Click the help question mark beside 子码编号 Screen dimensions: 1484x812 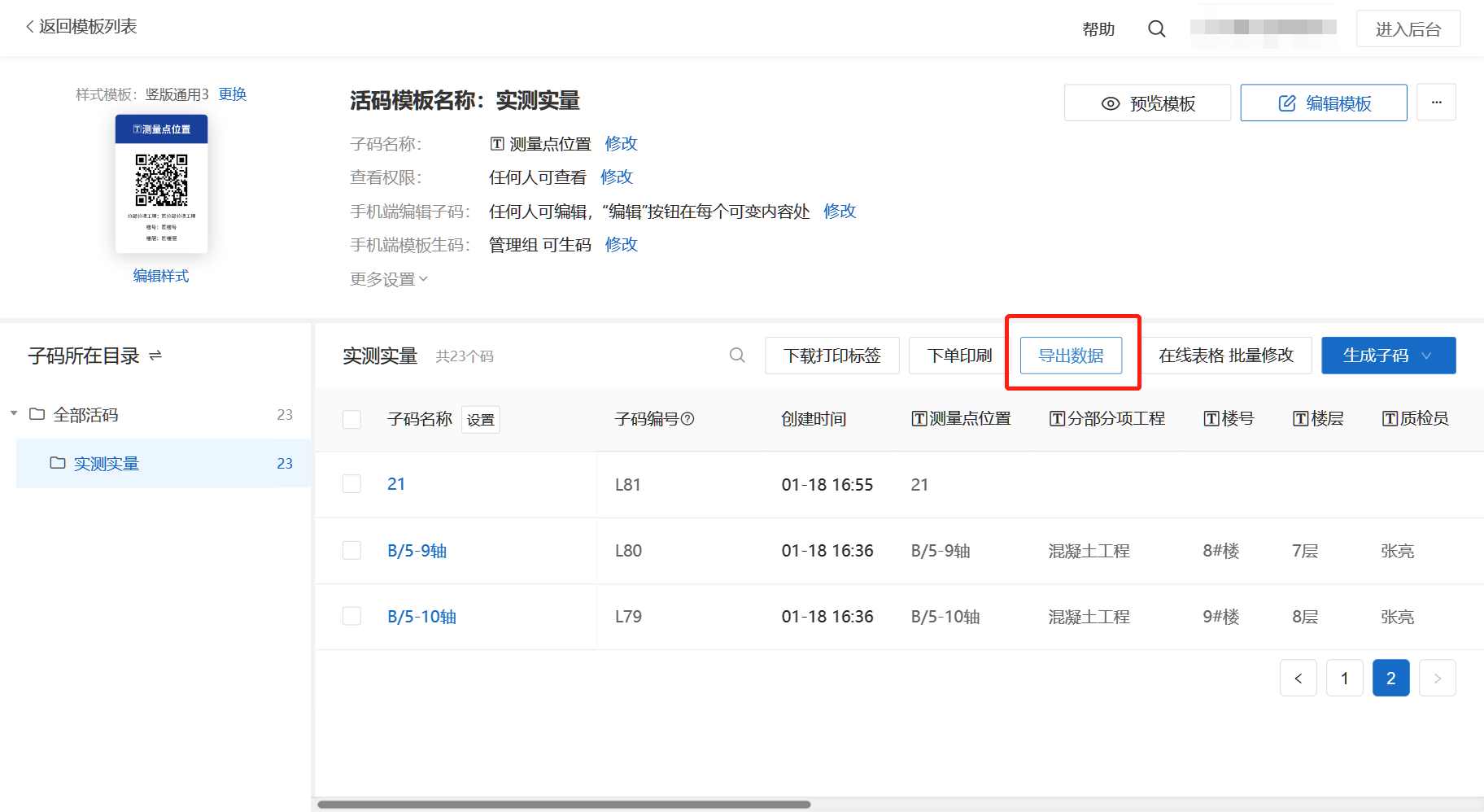click(x=687, y=419)
